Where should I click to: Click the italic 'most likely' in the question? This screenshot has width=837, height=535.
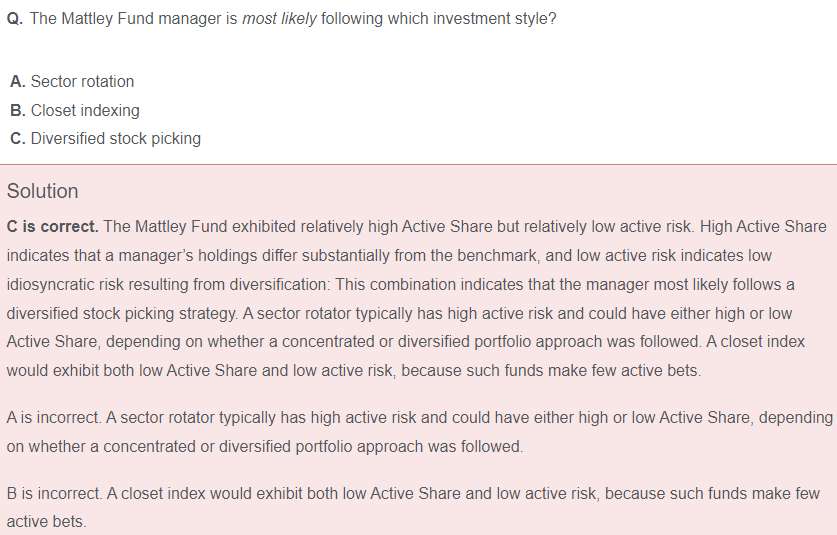pyautogui.click(x=279, y=19)
